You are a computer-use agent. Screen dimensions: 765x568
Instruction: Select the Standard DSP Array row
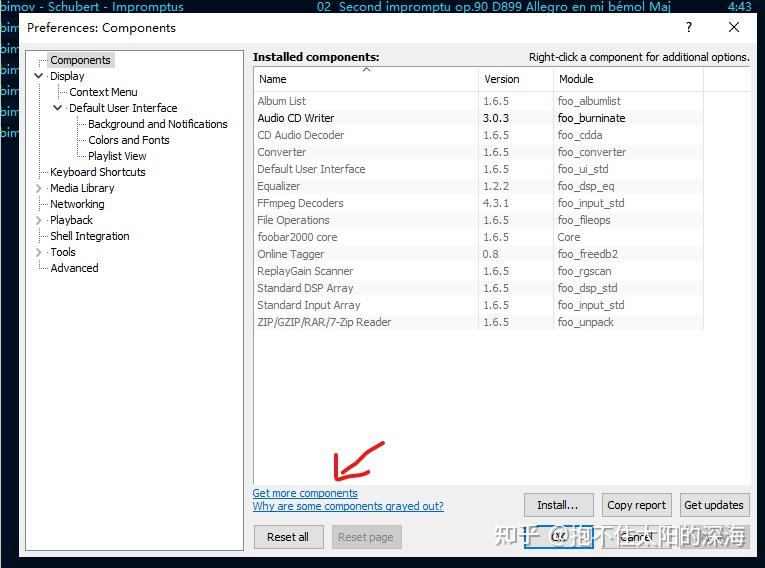pos(478,288)
